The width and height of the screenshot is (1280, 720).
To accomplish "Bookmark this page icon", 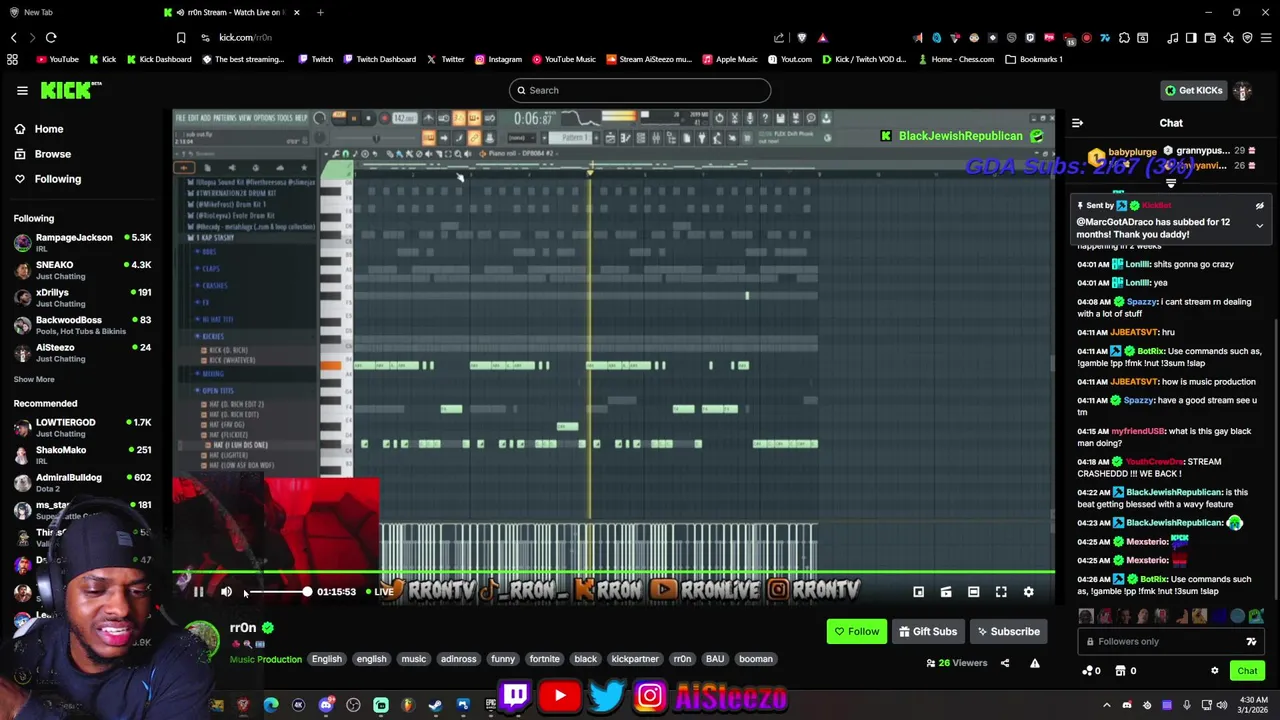I will coord(181,38).
